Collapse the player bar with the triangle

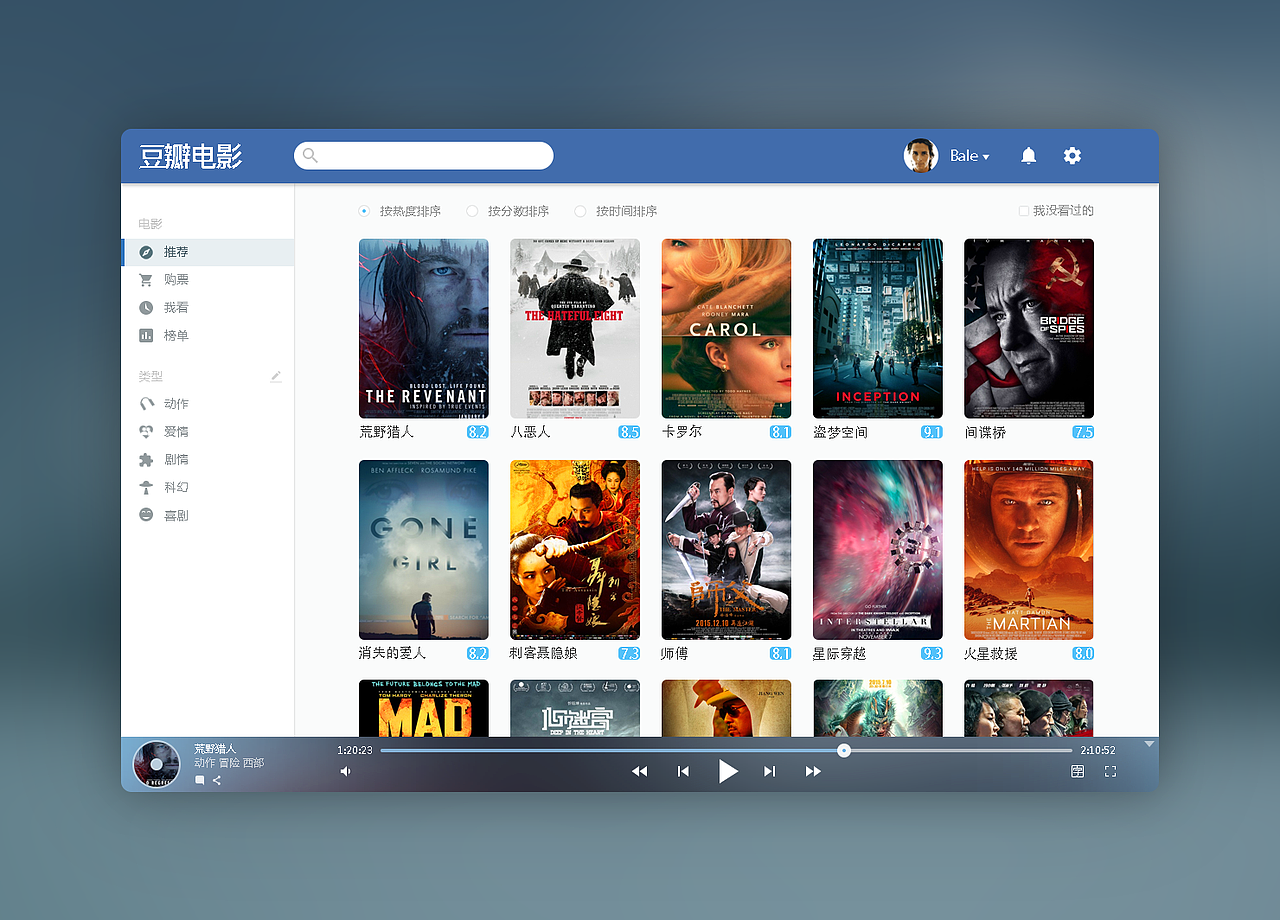click(1149, 744)
